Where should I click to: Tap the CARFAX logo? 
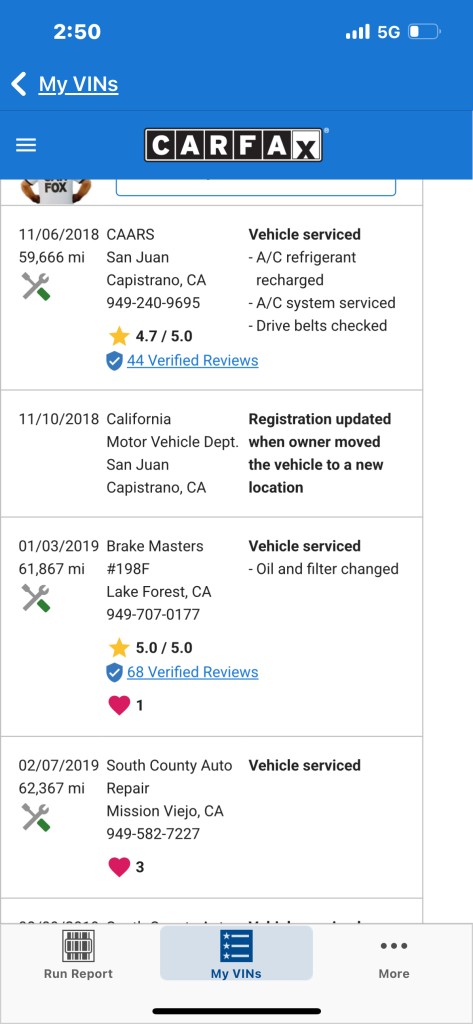point(233,144)
